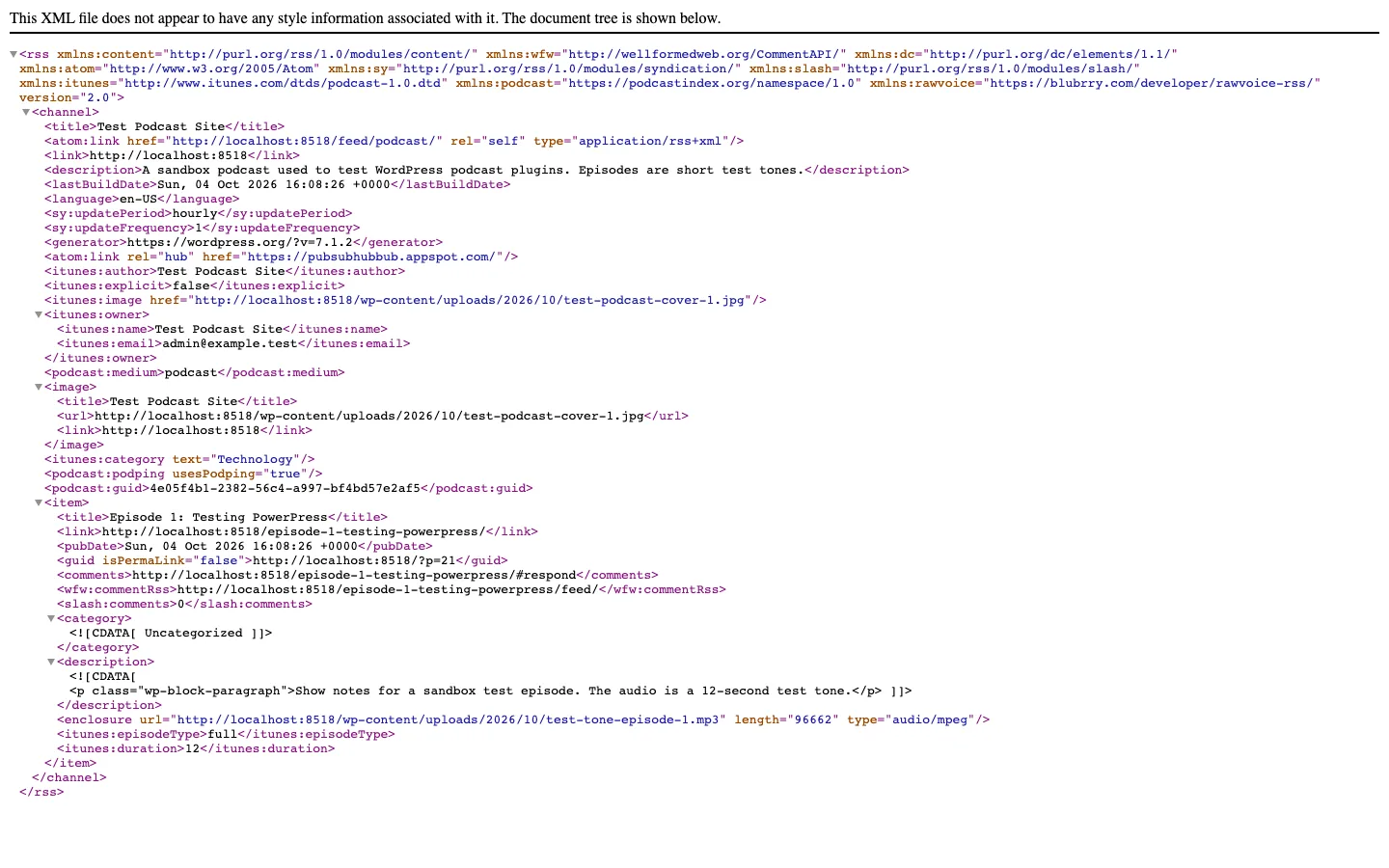Click the 'A sandbox podcast used to test' description
The height and width of the screenshot is (868, 1389).
473,170
